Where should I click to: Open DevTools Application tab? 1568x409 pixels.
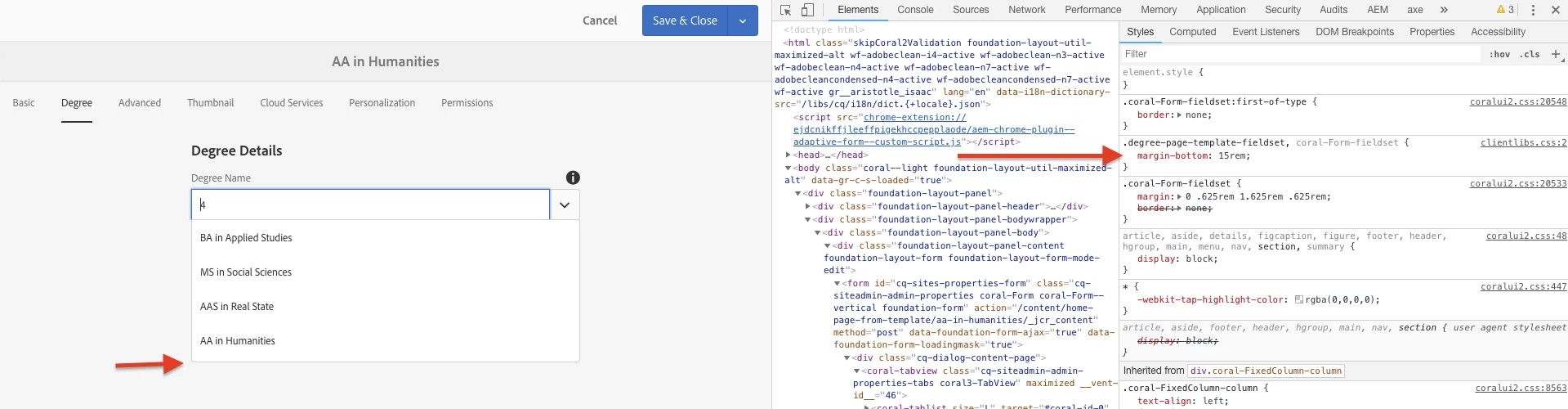point(1222,10)
